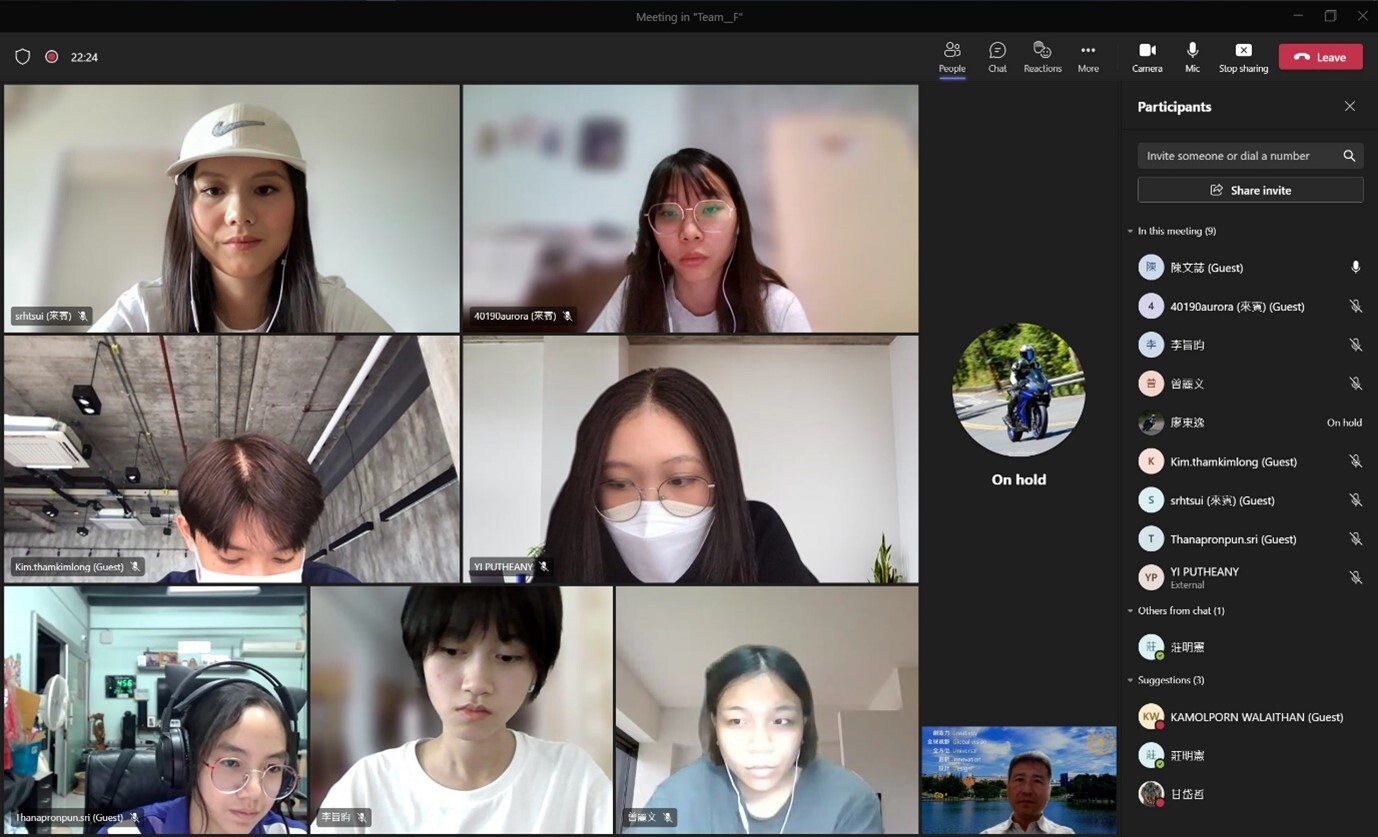Click the On hold participant's avatar thumbnail

pos(1018,390)
